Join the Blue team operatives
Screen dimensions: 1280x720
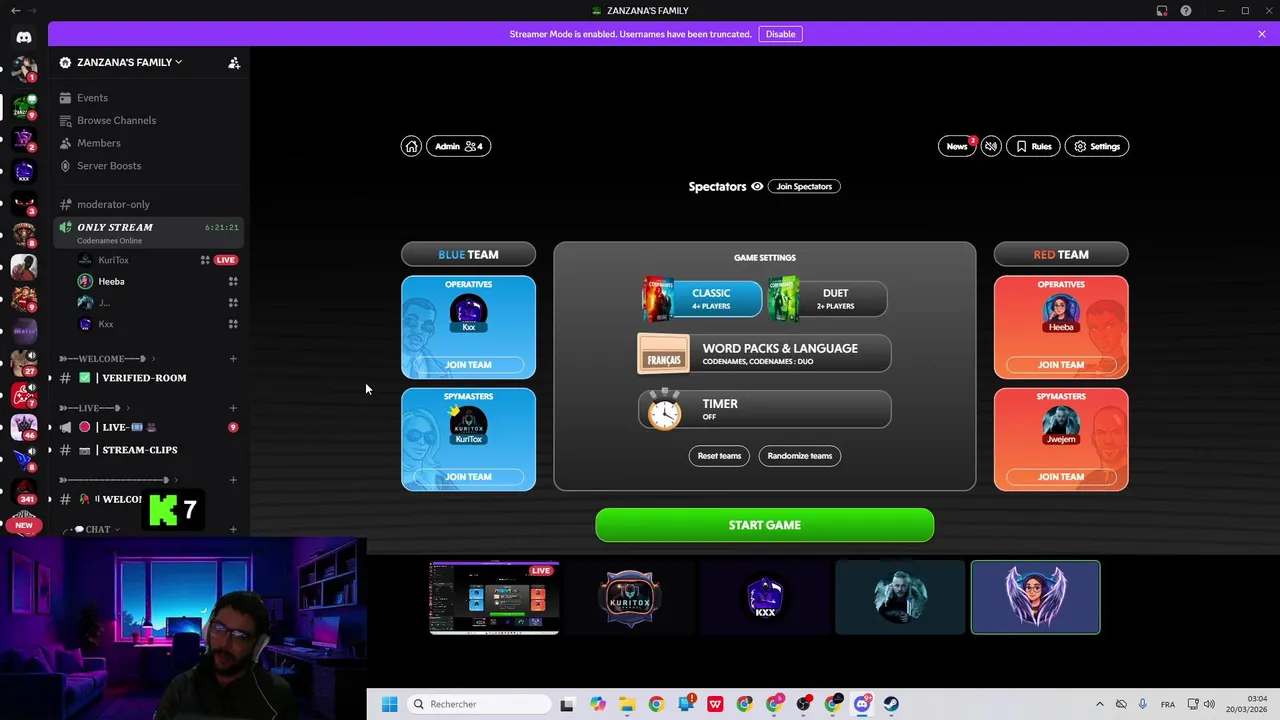(468, 365)
